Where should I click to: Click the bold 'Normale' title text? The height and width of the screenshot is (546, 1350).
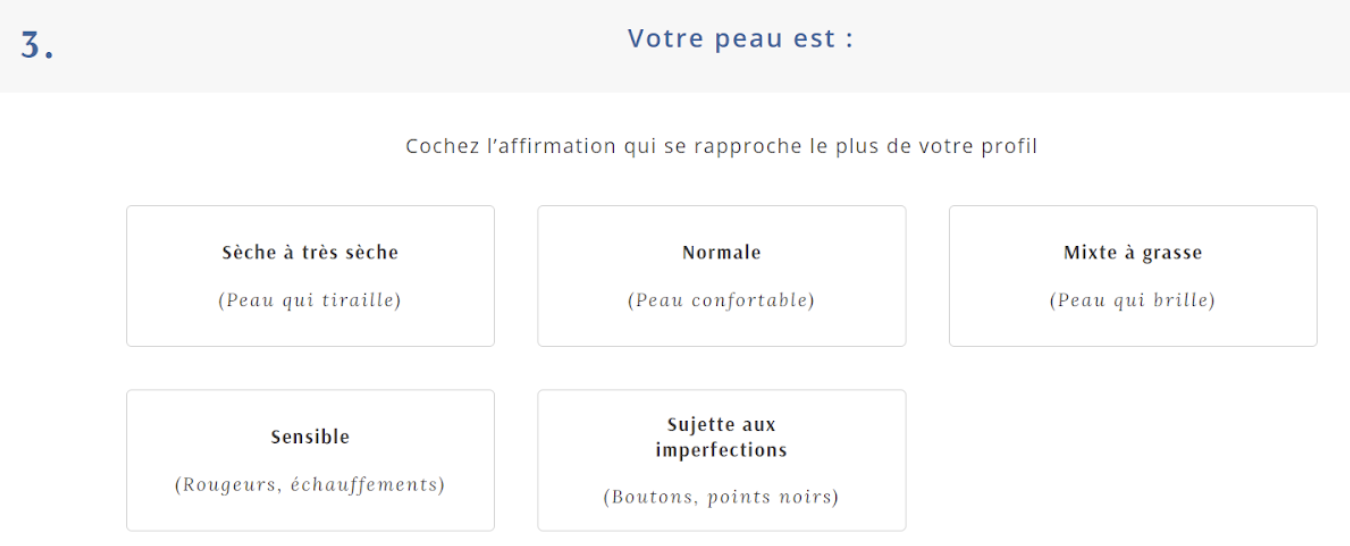click(x=721, y=253)
